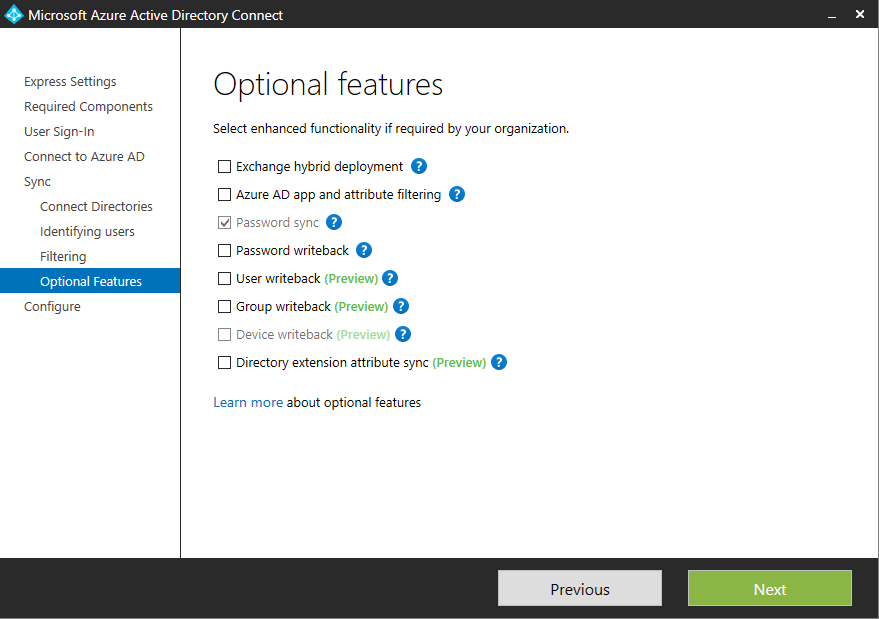The image size is (879, 619).
Task: Open Identifying users sub-step
Action: [87, 232]
